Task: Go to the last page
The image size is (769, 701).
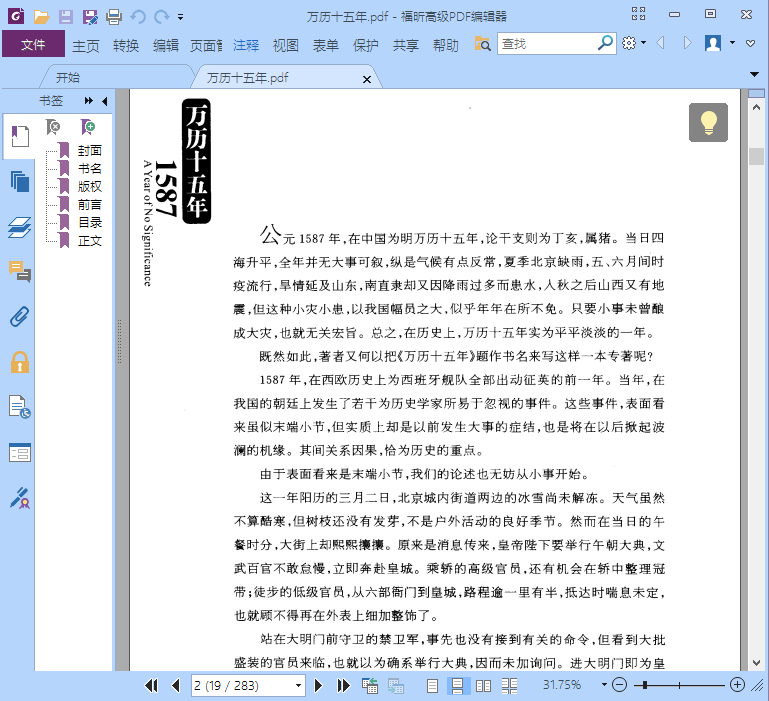Action: 343,685
